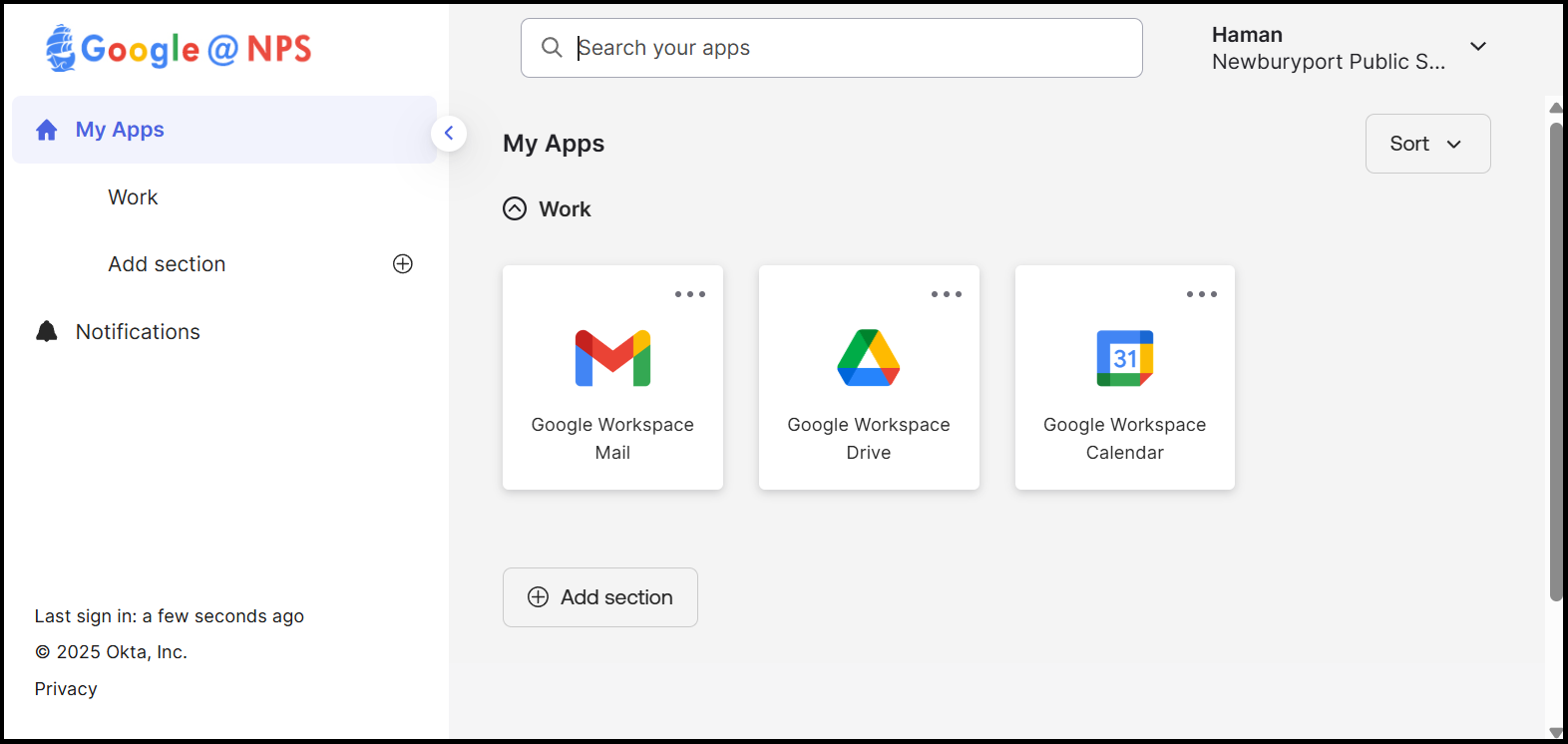The image size is (1568, 744).
Task: Open the Google Calendar app icon
Action: [1125, 358]
